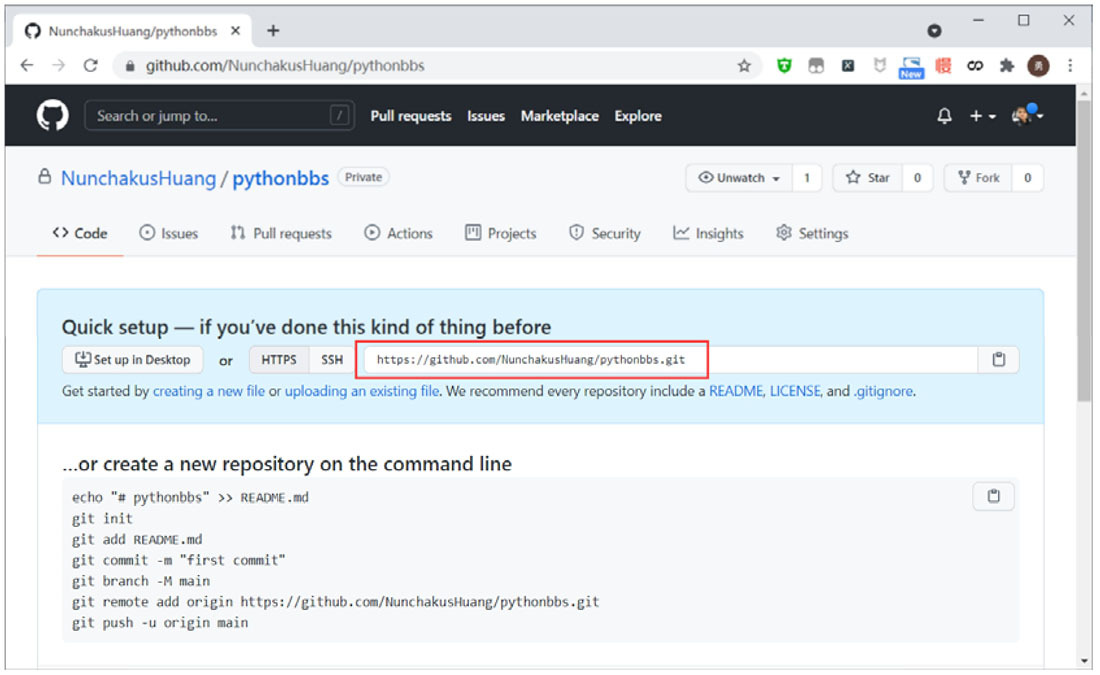The width and height of the screenshot is (1100, 675).
Task: Expand the Unwatch dropdown
Action: (x=739, y=178)
